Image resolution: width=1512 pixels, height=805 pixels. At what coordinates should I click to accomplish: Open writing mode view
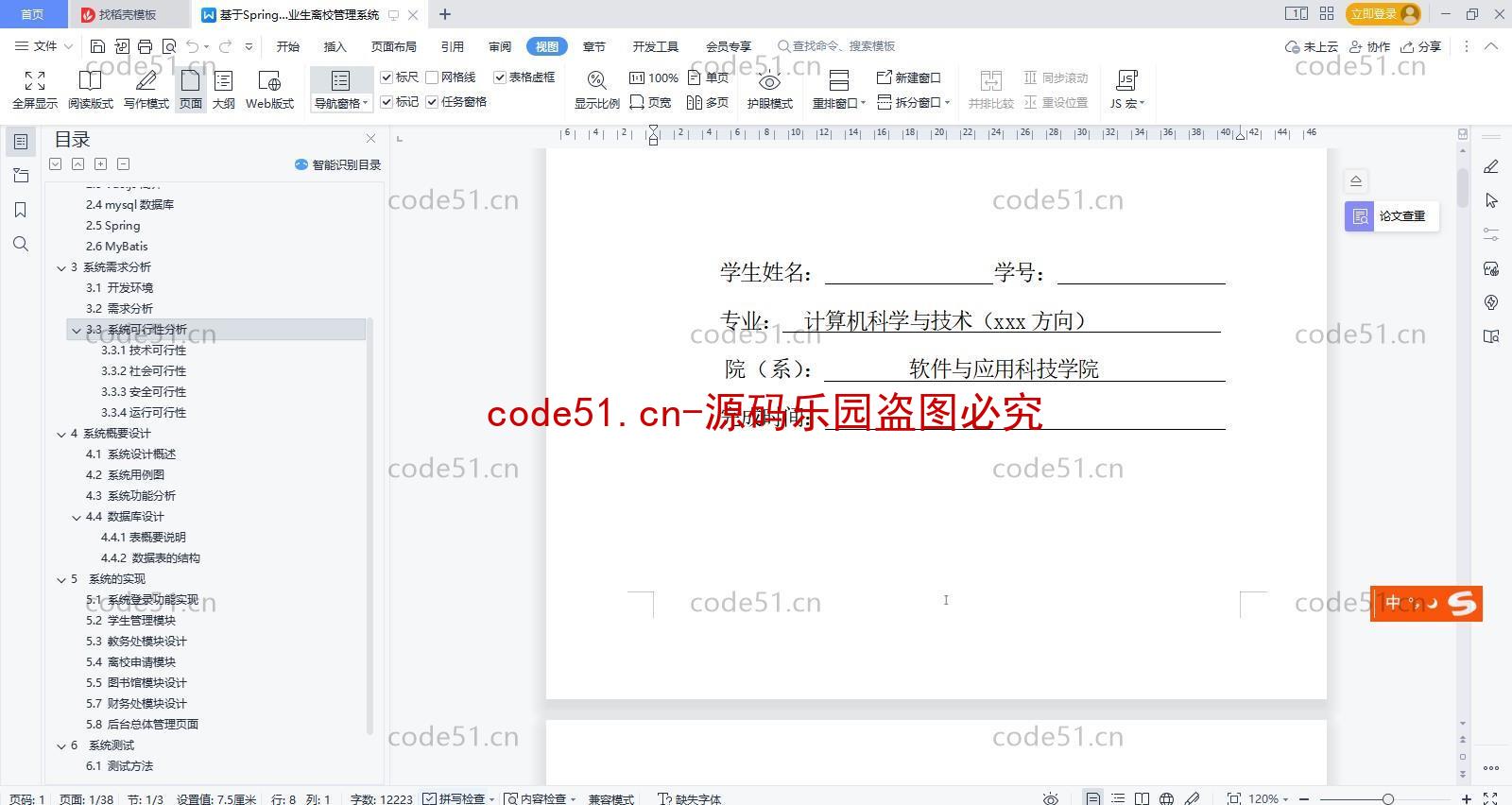(146, 90)
